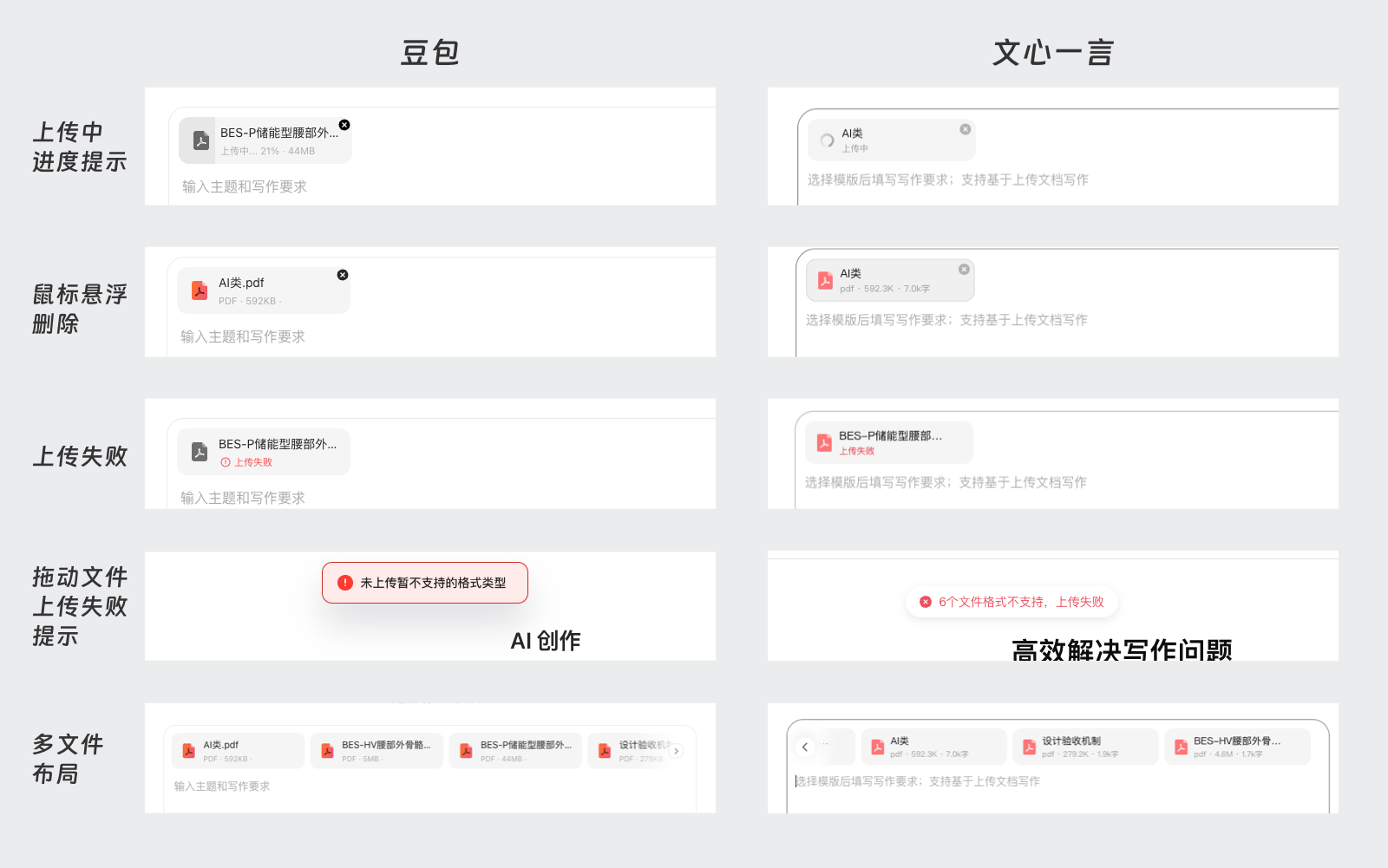Focus 选择模版后填写写作要求 field in 鼠标悬浮删除 row
The height and width of the screenshot is (868, 1388).
[x=946, y=320]
